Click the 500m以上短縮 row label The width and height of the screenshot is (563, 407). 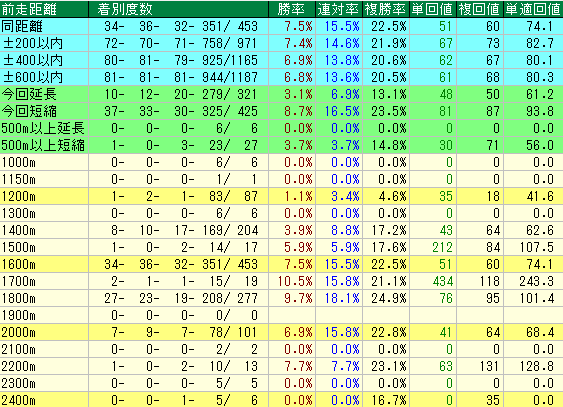pos(43,145)
